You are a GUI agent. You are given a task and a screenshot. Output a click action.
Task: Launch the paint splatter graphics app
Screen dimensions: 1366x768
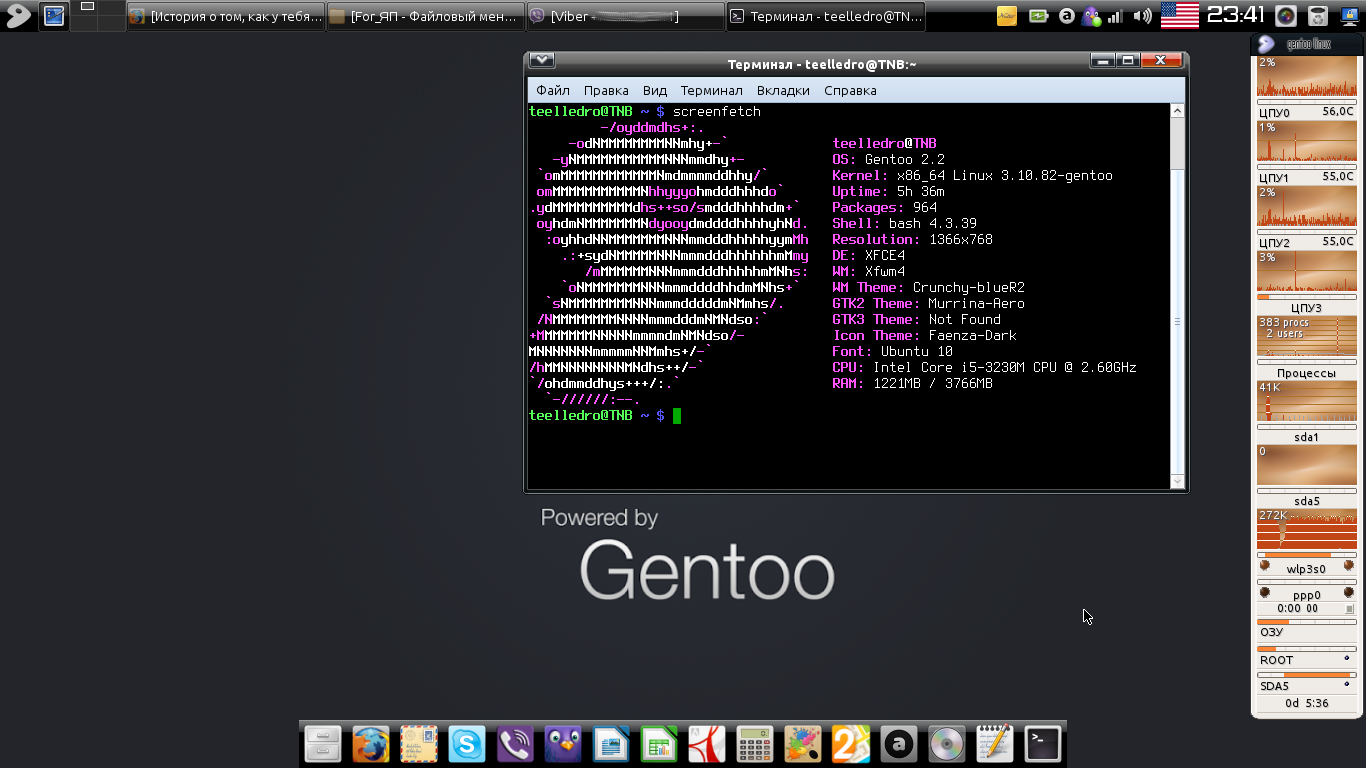coord(803,744)
